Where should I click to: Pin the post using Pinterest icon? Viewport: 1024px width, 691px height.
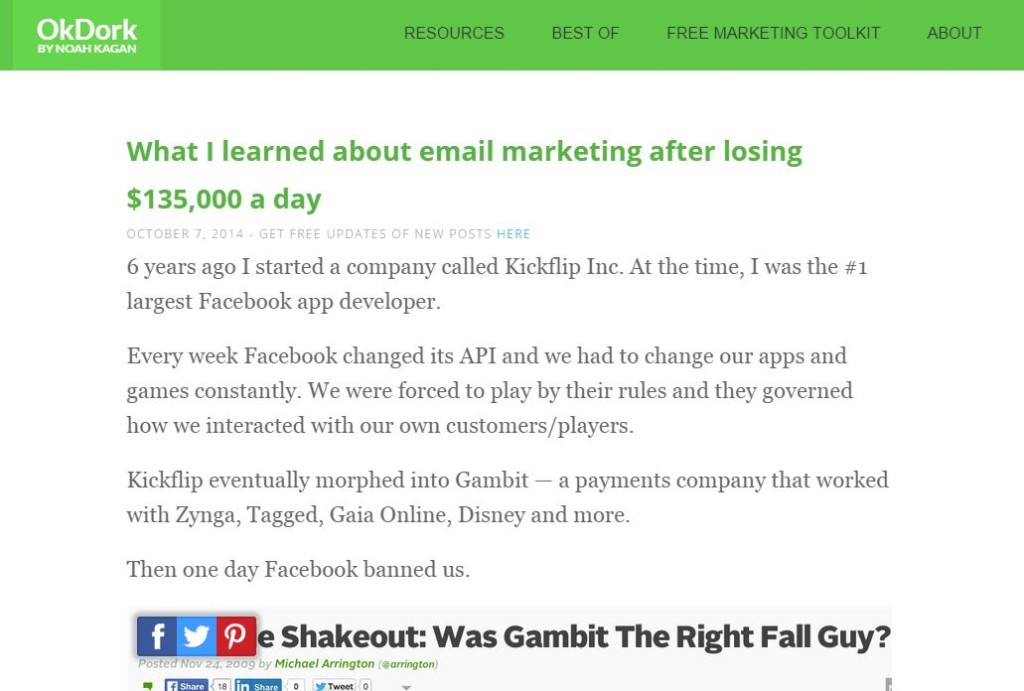tap(236, 636)
